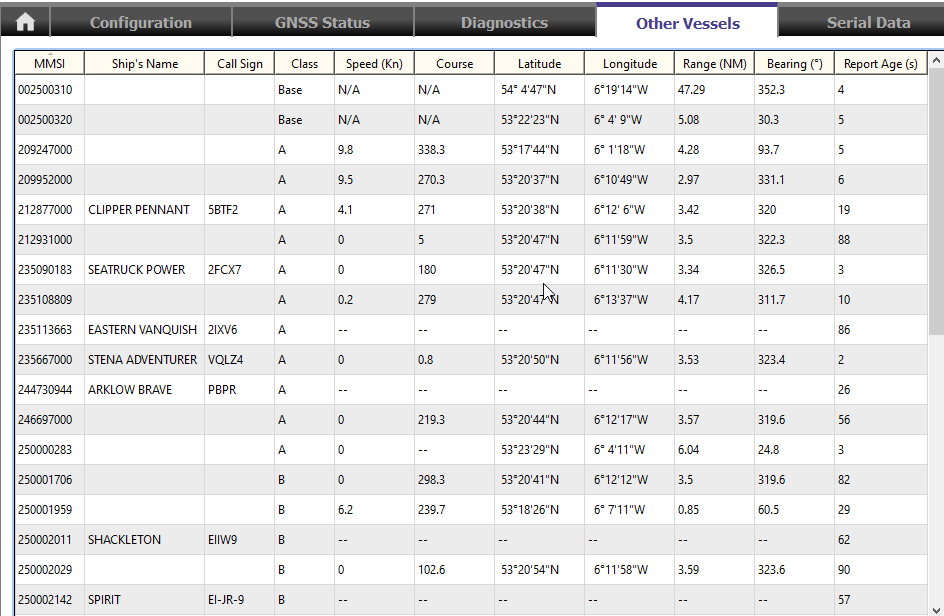
Task: Click call sign EI-JR-9
Action: coord(226,600)
